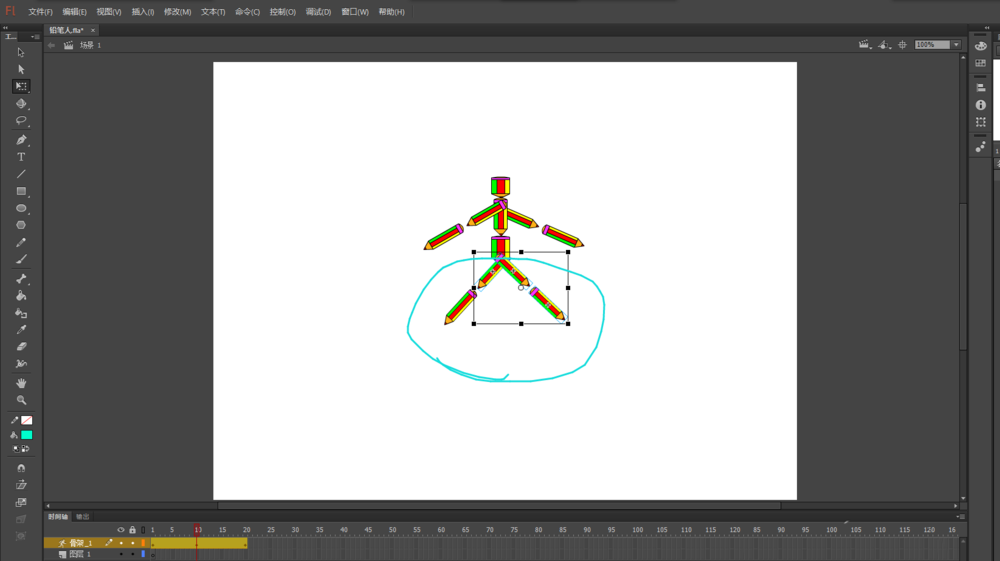The image size is (1000, 561).
Task: Open the 文本(T) menu
Action: coord(213,12)
